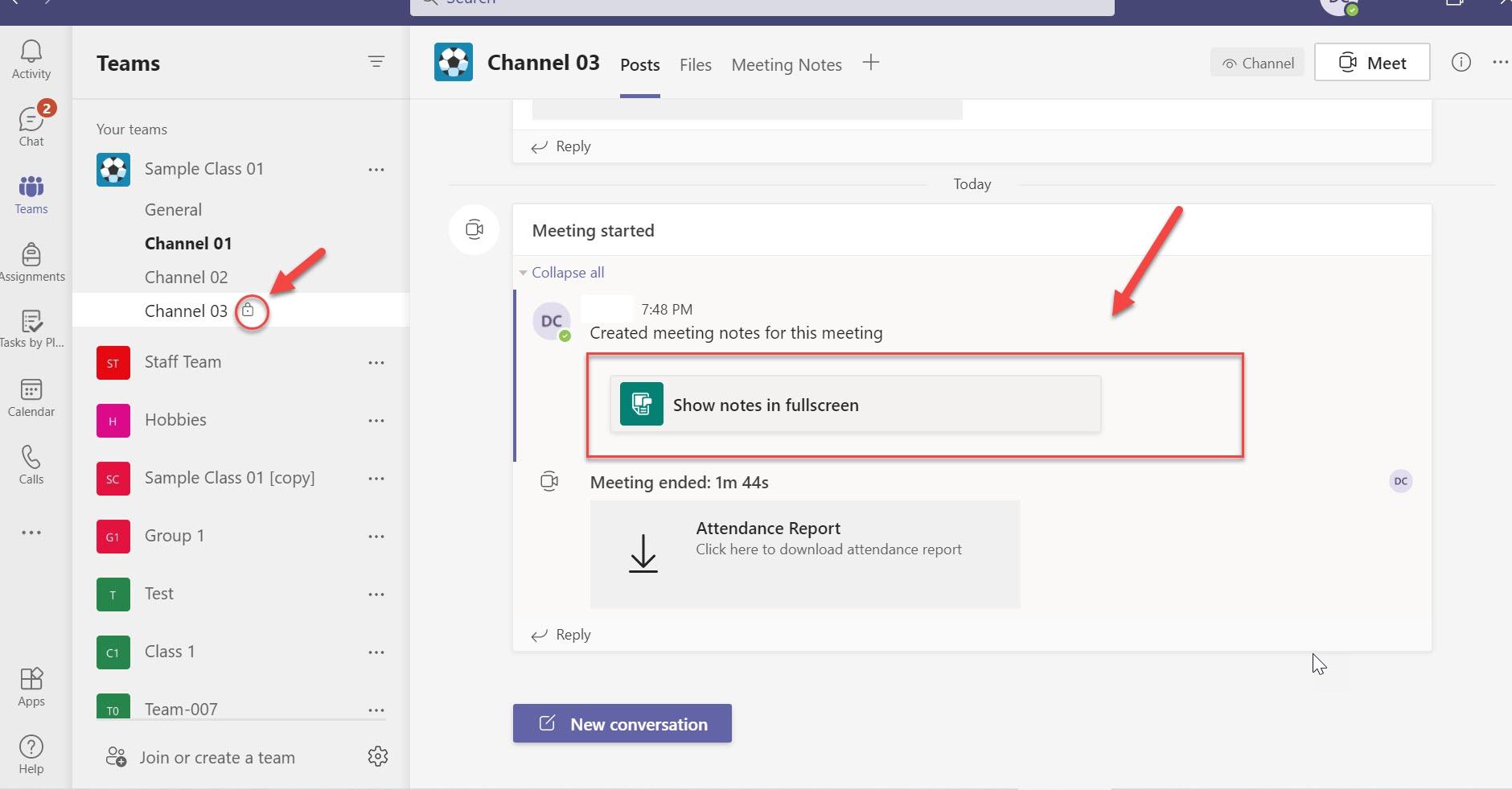This screenshot has height=790, width=1512.
Task: Open Class 1 more options
Action: pyautogui.click(x=376, y=652)
